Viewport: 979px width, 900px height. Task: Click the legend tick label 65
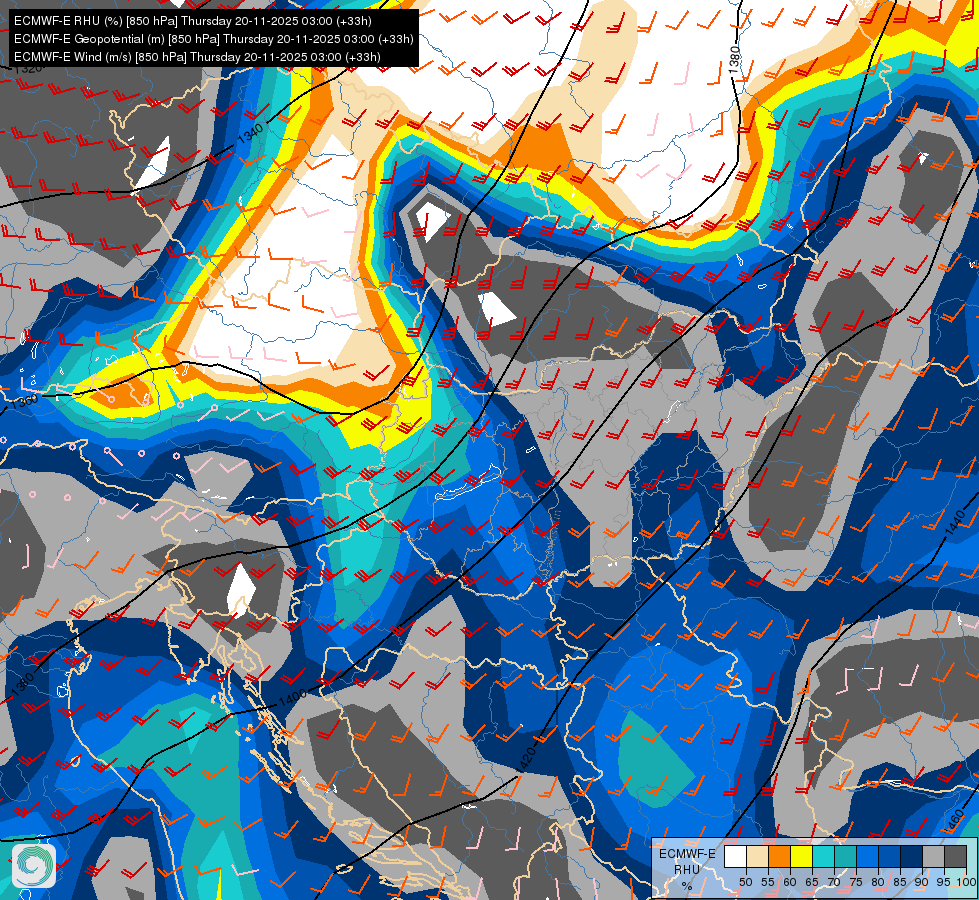pyautogui.click(x=812, y=882)
